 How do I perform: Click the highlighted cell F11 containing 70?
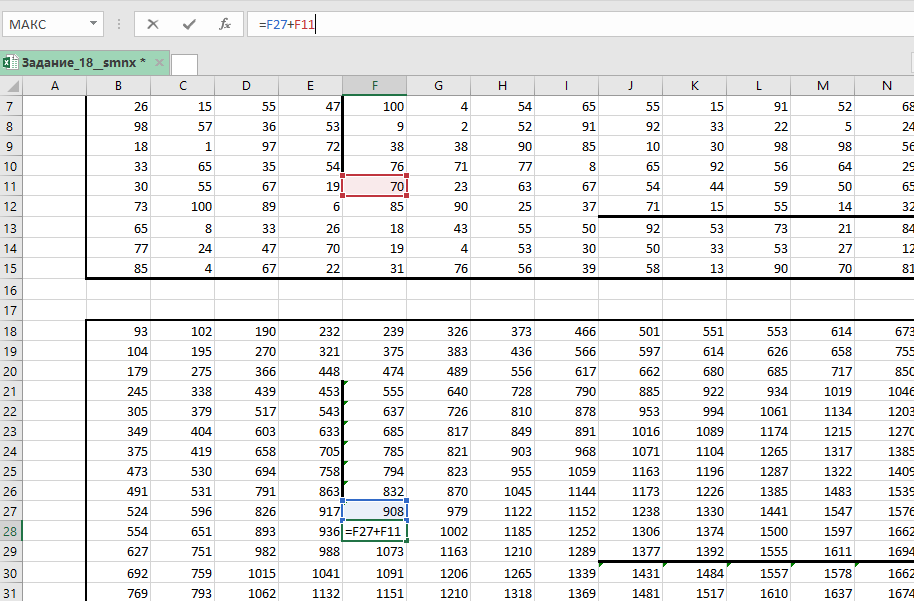(374, 186)
